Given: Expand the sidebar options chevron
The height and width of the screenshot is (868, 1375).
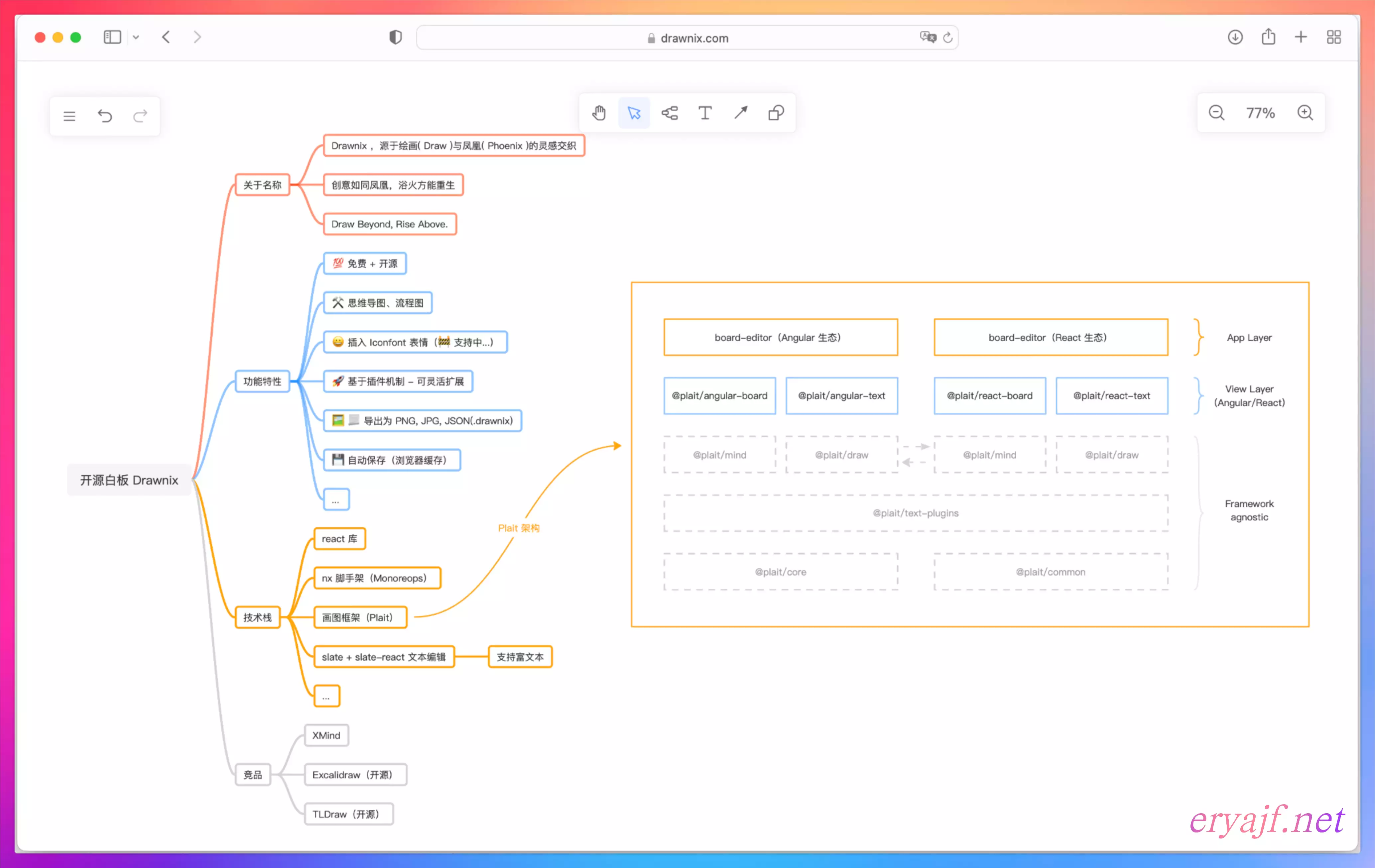Looking at the screenshot, I should pos(136,38).
